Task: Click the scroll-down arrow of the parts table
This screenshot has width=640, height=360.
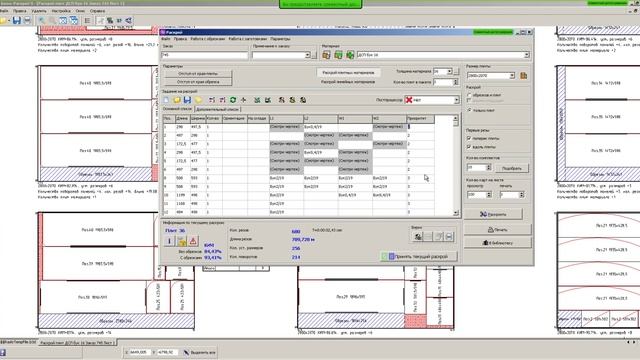Action: pos(456,213)
